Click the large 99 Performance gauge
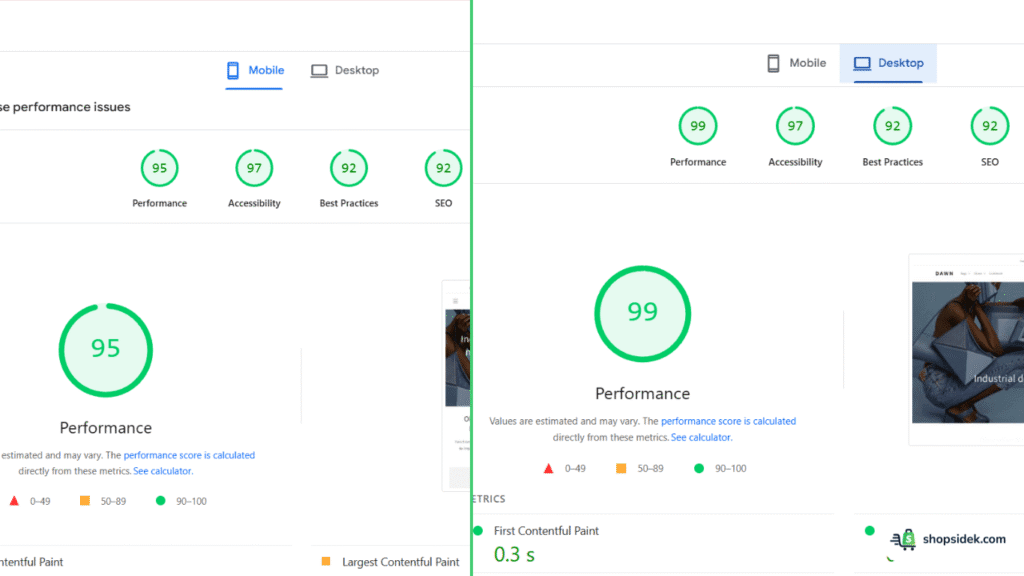 pos(642,313)
